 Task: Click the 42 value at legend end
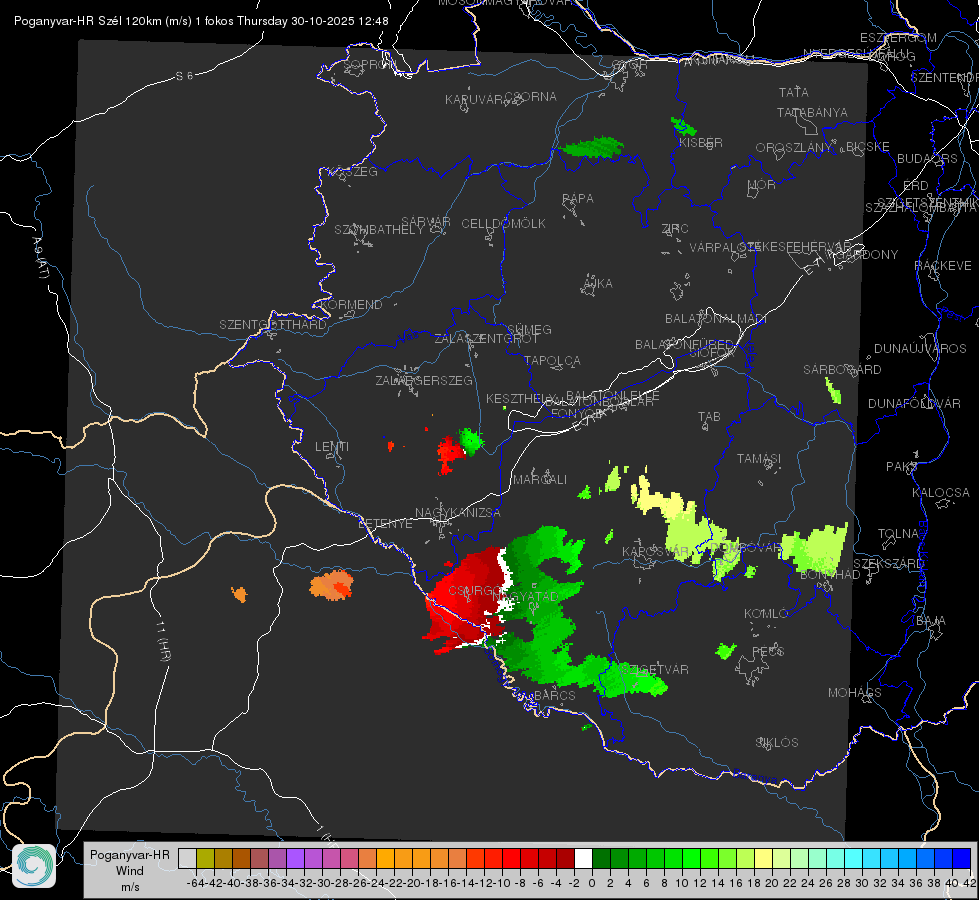[x=969, y=883]
